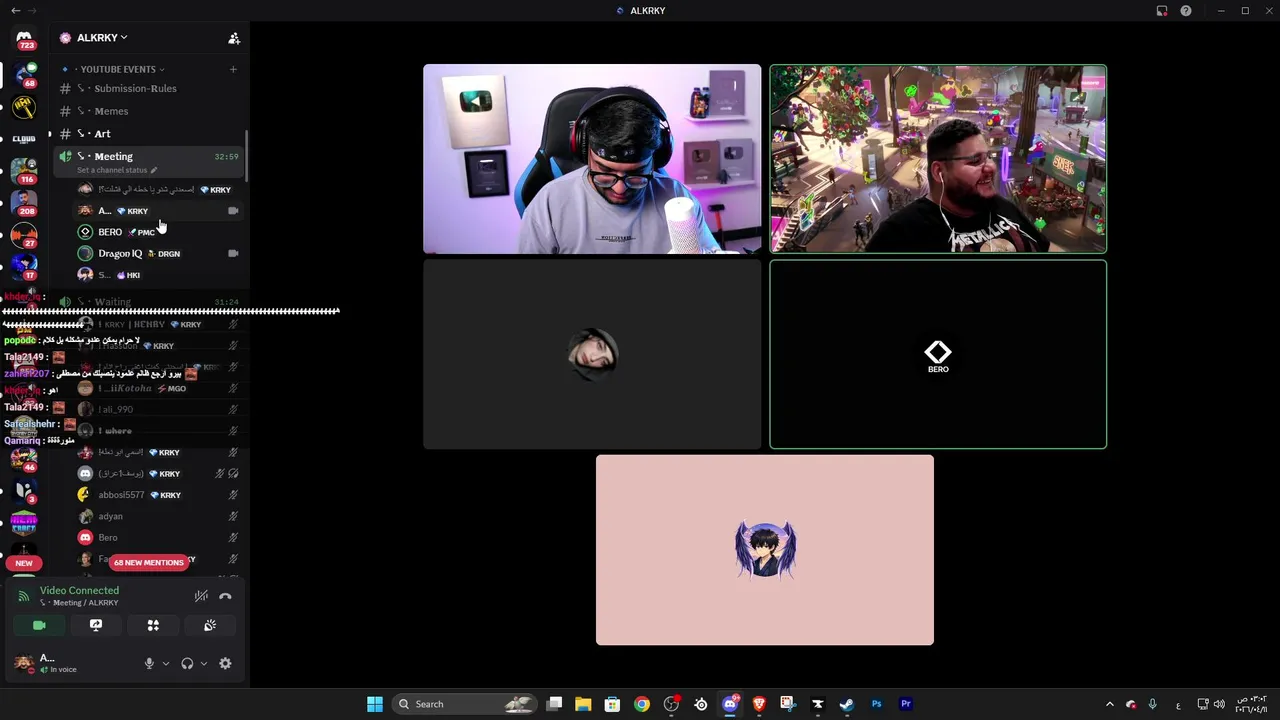Screen dimensions: 1280x720
Task: Open Windows Start menu
Action: [x=375, y=704]
